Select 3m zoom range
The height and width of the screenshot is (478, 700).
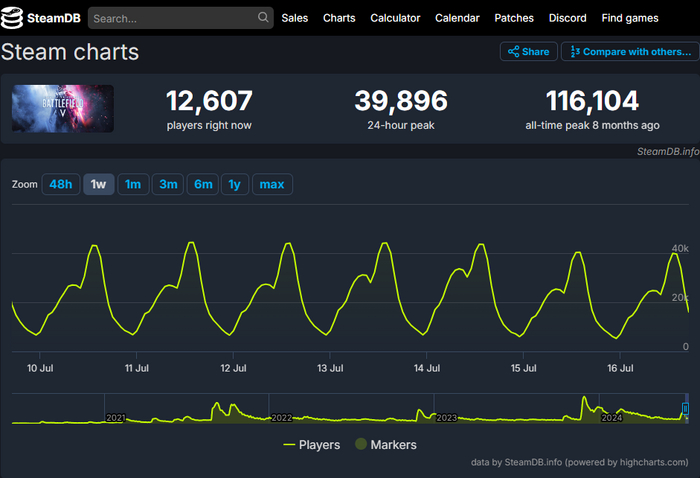(x=168, y=184)
